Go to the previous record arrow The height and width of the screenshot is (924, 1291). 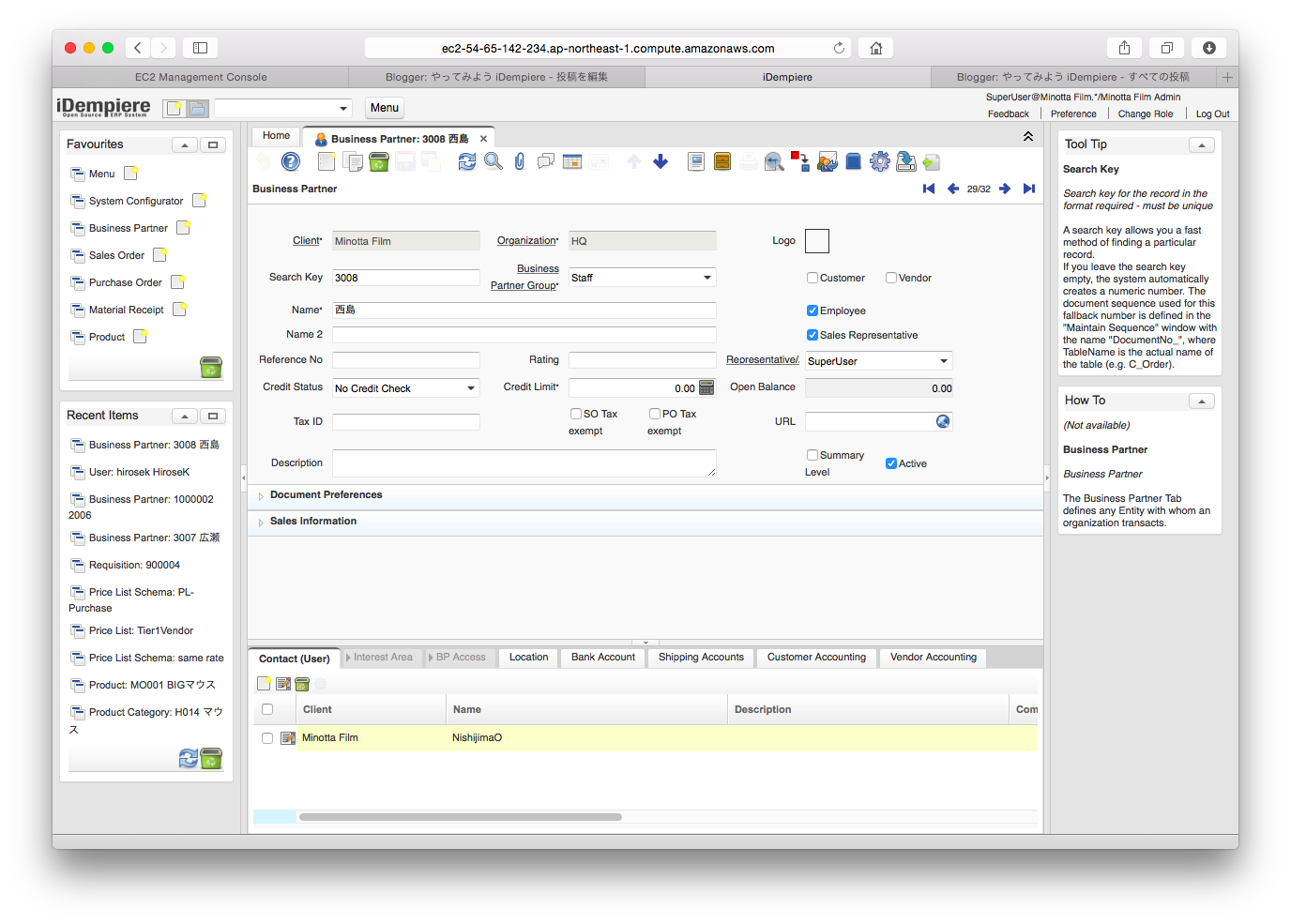coord(953,189)
